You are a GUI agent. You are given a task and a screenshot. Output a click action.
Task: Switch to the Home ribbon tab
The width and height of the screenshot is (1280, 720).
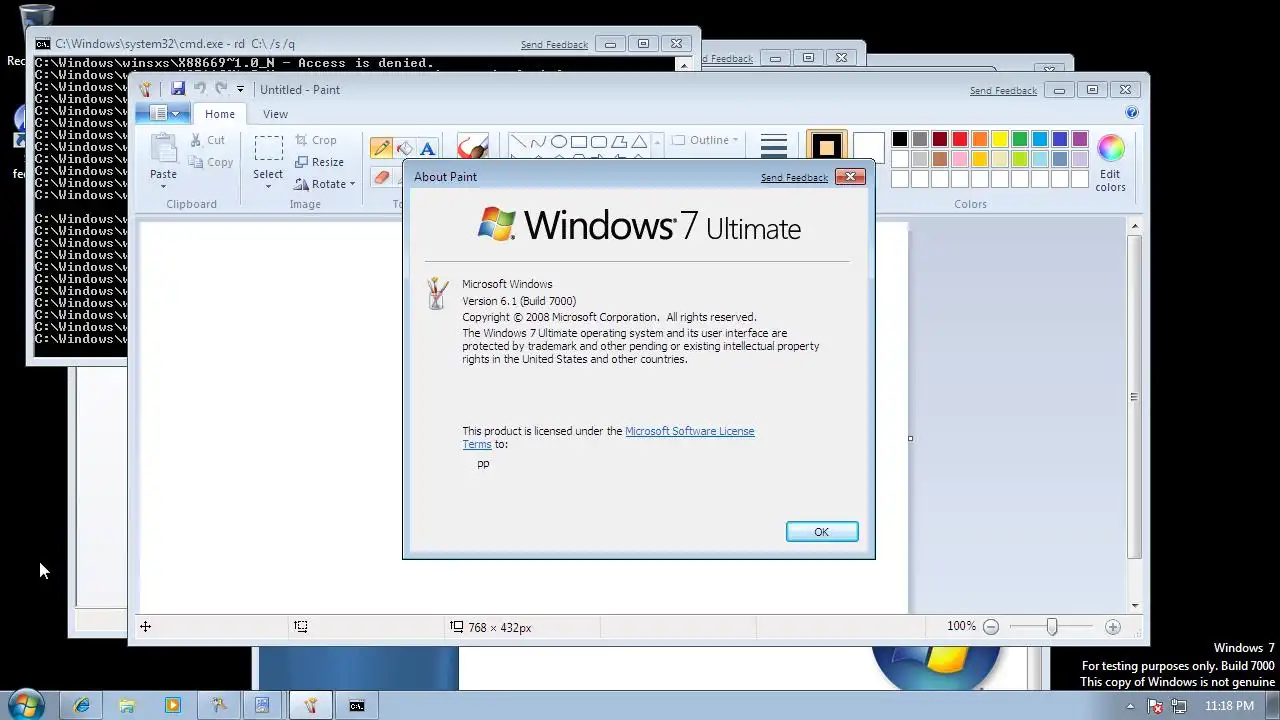click(x=220, y=114)
